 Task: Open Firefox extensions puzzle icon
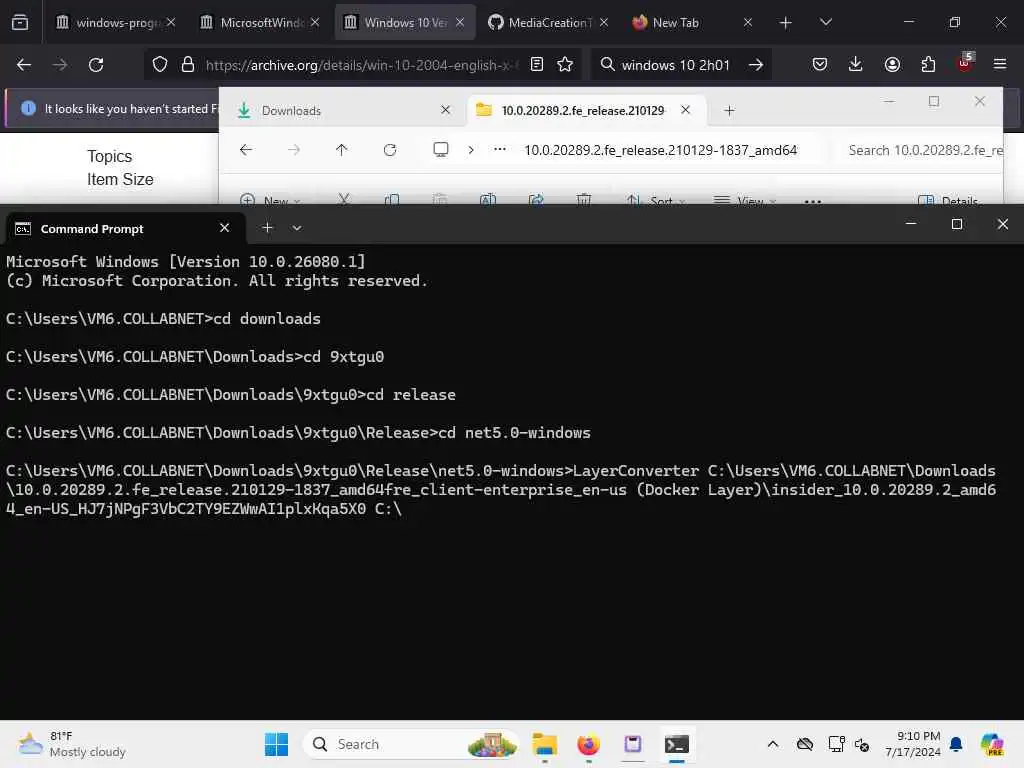click(928, 65)
